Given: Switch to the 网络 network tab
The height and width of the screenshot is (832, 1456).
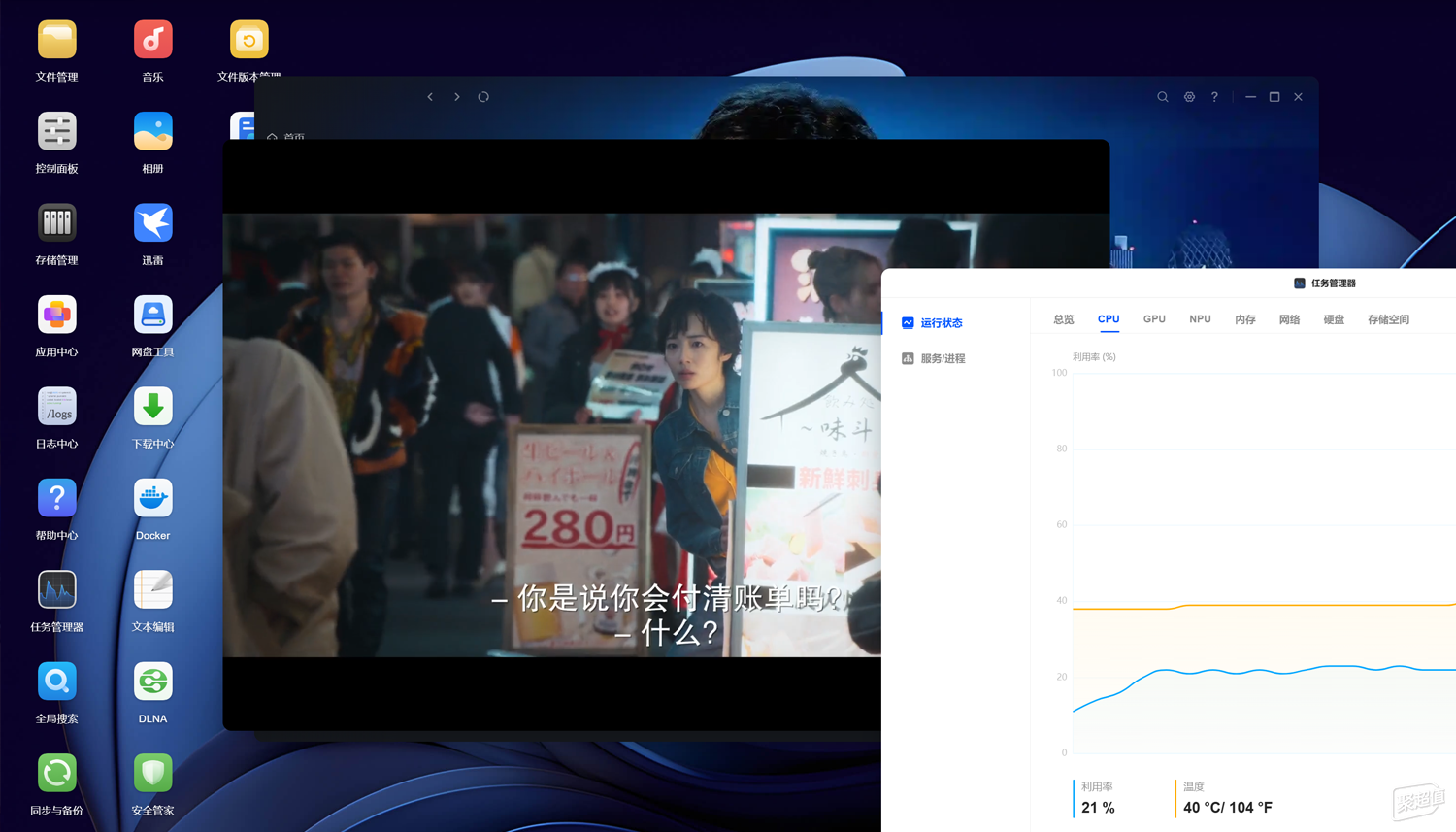Looking at the screenshot, I should click(x=1289, y=319).
